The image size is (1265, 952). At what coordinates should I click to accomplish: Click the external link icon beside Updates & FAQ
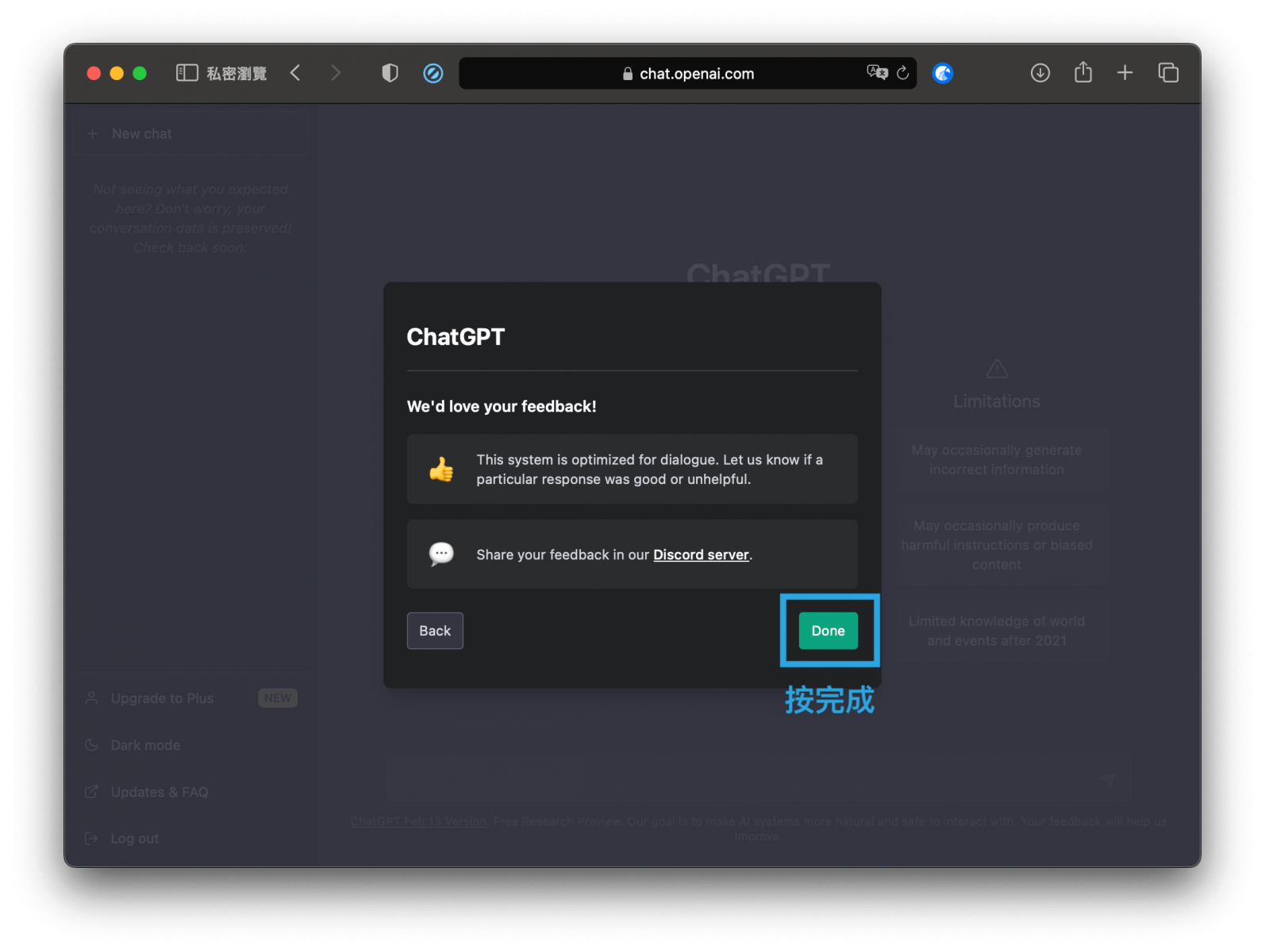click(x=91, y=792)
